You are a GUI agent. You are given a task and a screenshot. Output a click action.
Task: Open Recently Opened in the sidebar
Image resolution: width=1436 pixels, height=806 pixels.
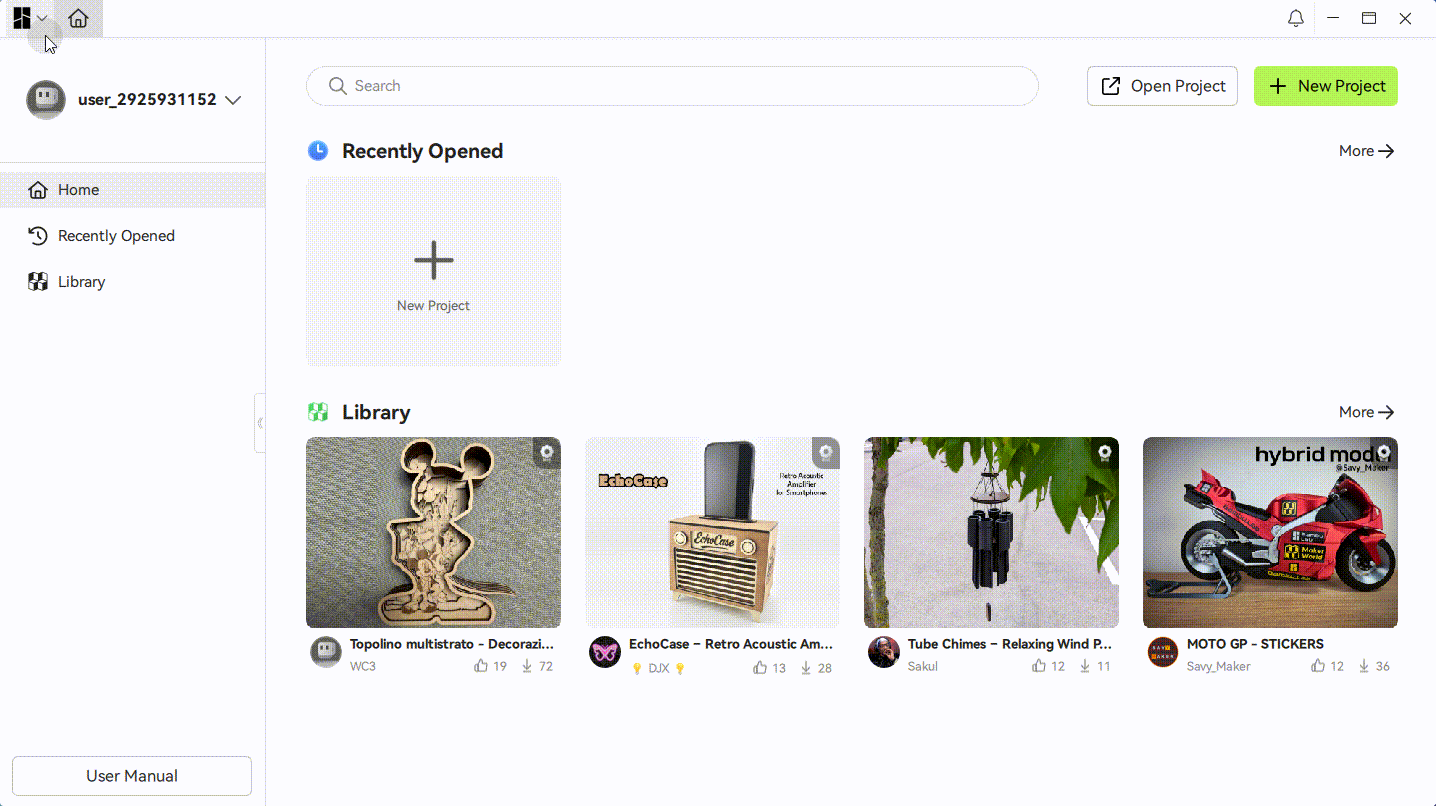click(132, 236)
